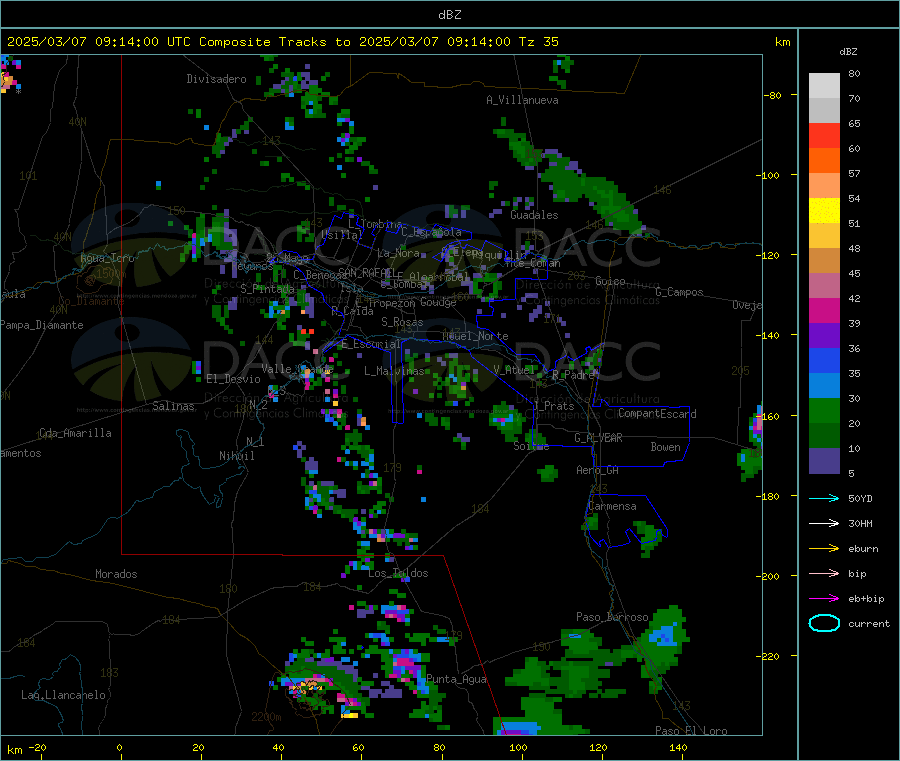
Task: Click the -220 tick on right axis
Action: click(x=769, y=657)
